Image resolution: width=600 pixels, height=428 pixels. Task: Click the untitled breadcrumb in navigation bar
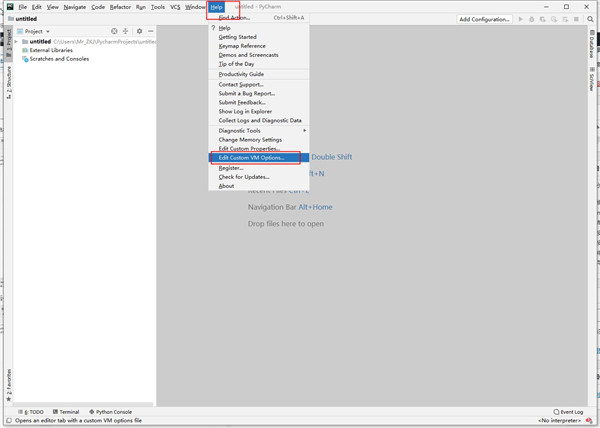tap(23, 19)
